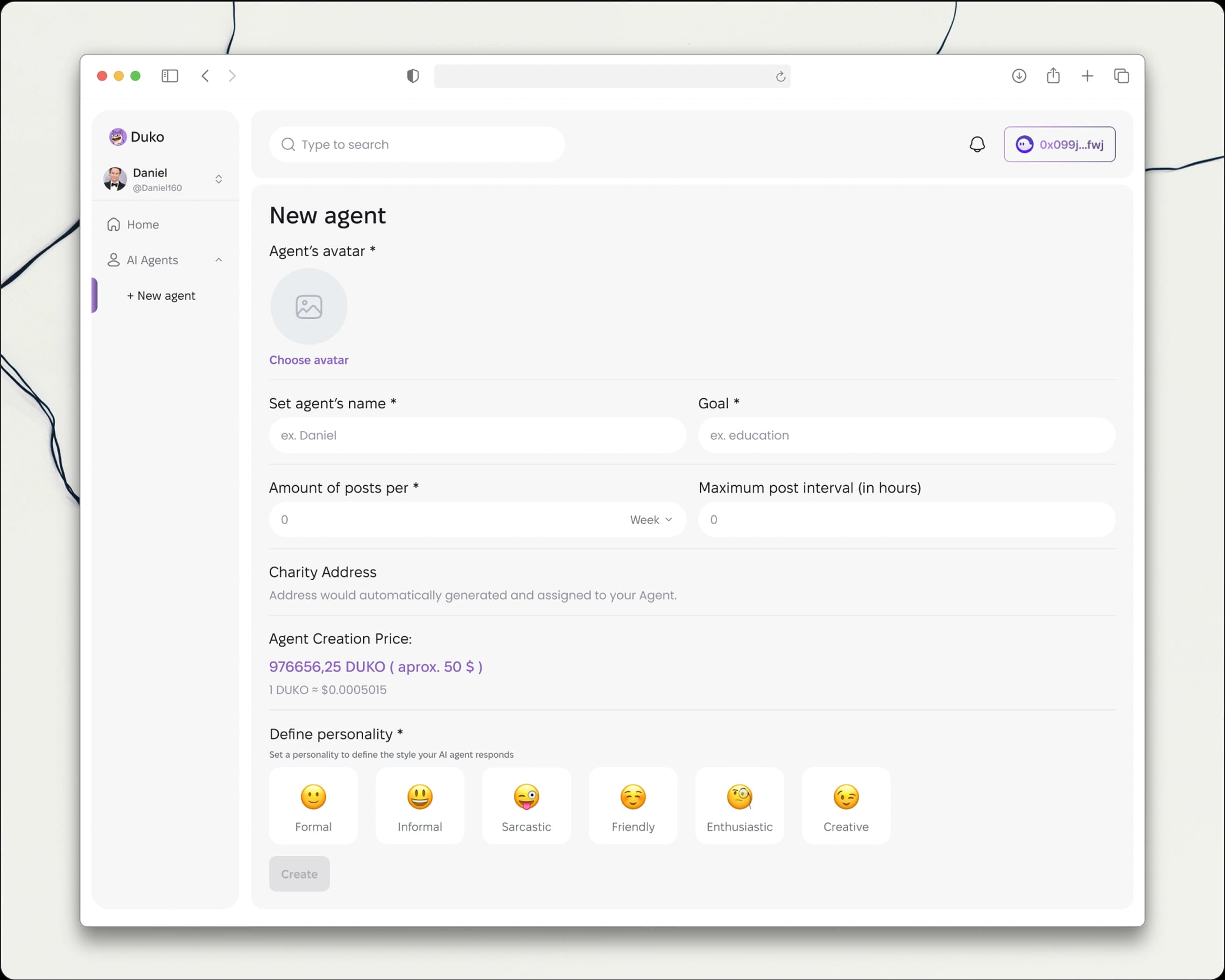Collapse the AI Agents section
Viewport: 1225px width, 980px height.
[218, 259]
